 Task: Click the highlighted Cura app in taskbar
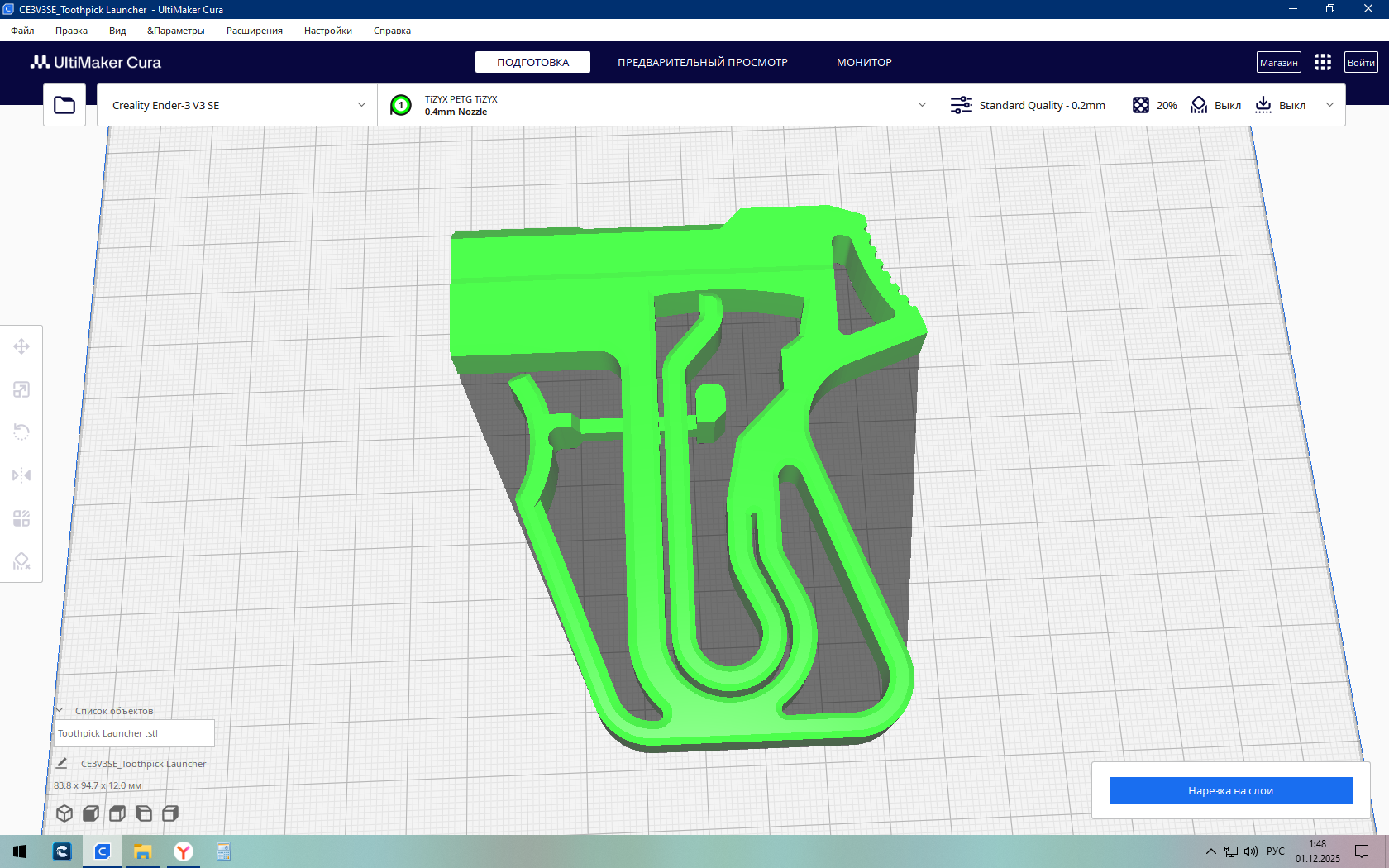tap(103, 851)
